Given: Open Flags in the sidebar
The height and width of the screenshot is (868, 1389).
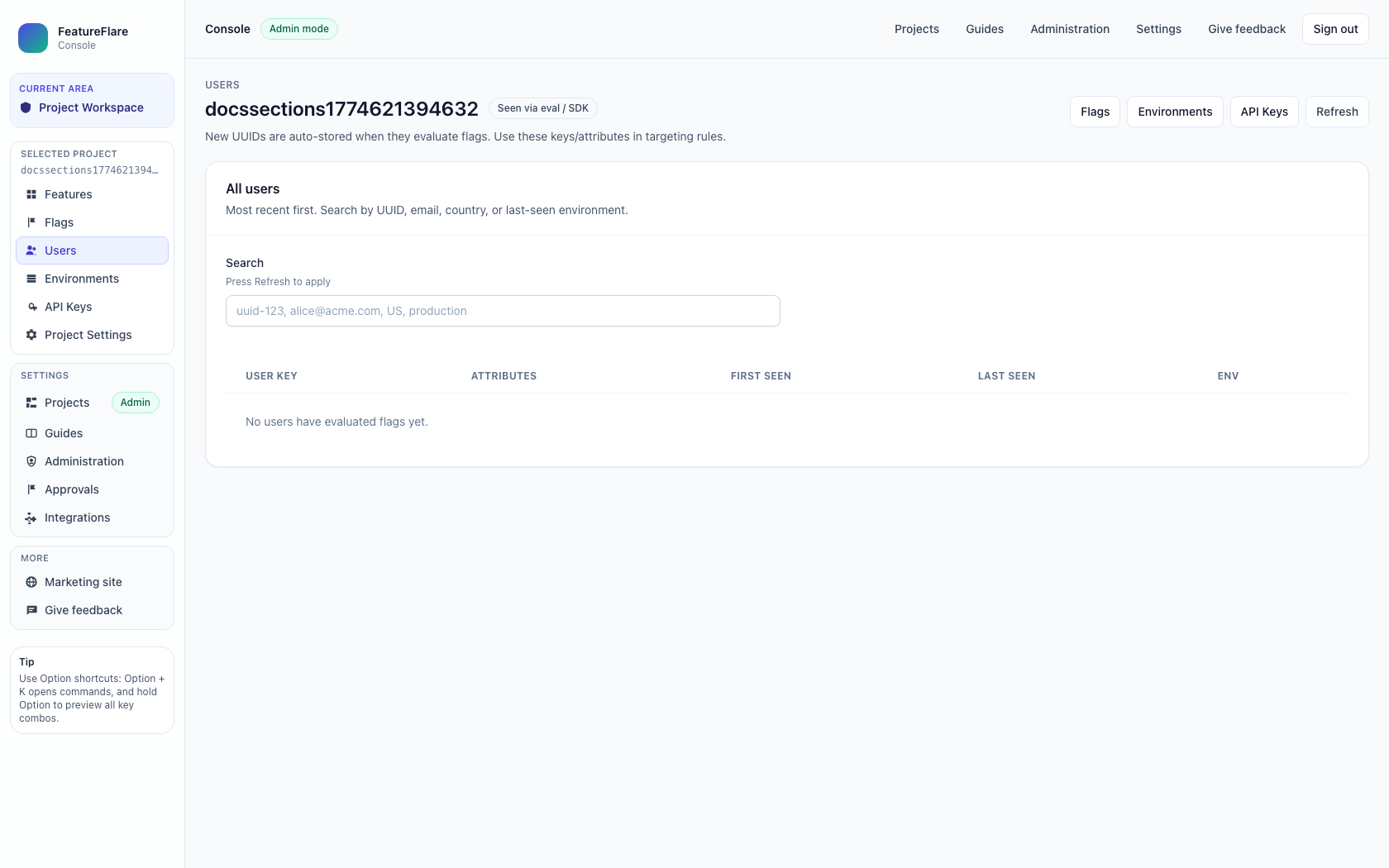Looking at the screenshot, I should [x=92, y=222].
